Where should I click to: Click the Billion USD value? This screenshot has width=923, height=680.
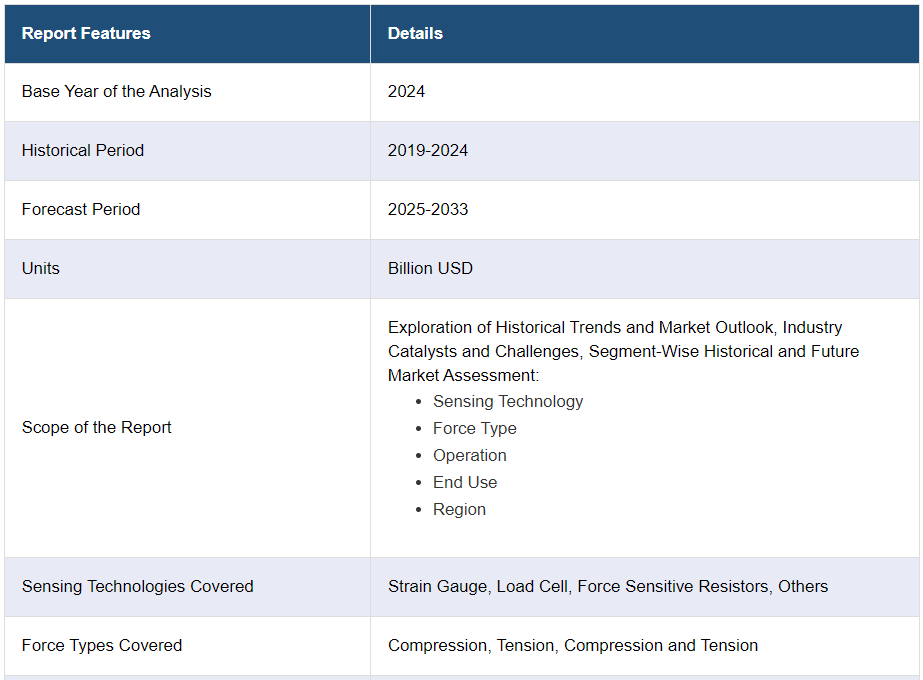coord(430,269)
